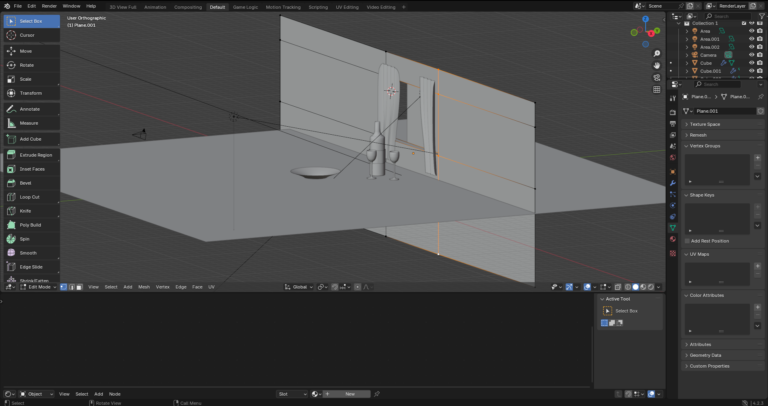Image resolution: width=768 pixels, height=406 pixels.
Task: Activate the Knife tool
Action: coord(25,211)
